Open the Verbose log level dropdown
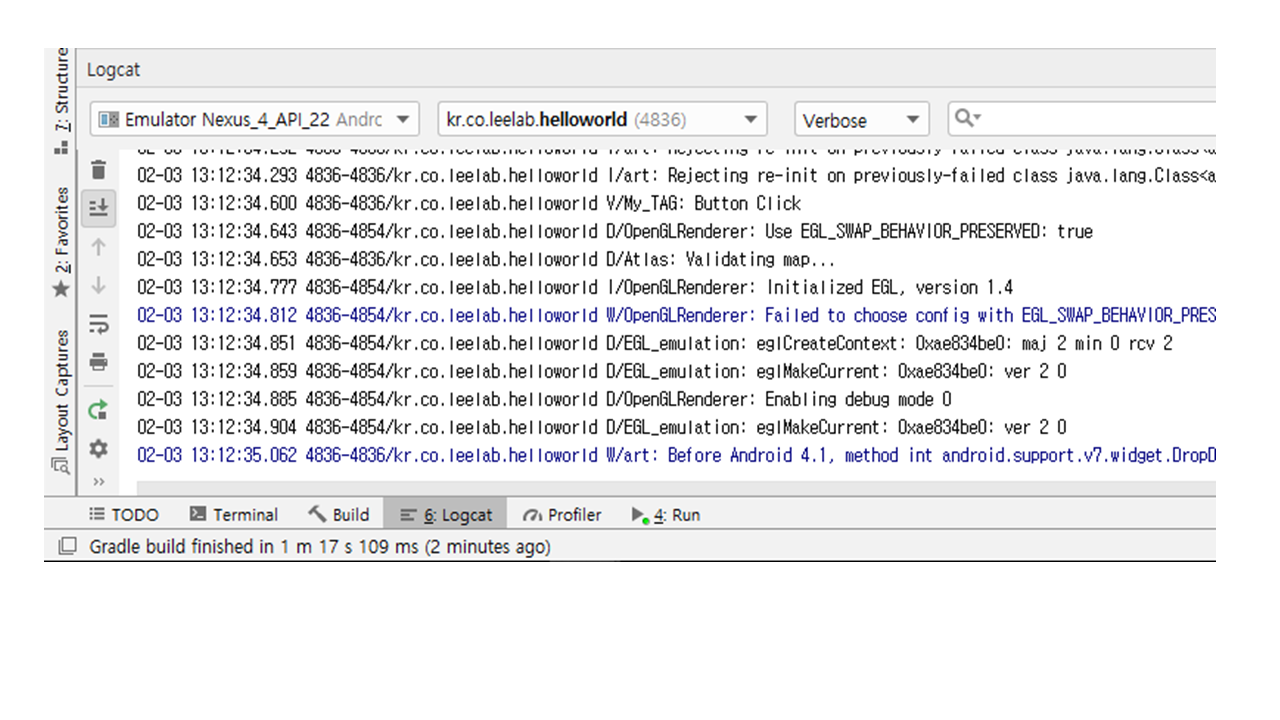Viewport: 1280px width, 720px height. click(x=861, y=120)
